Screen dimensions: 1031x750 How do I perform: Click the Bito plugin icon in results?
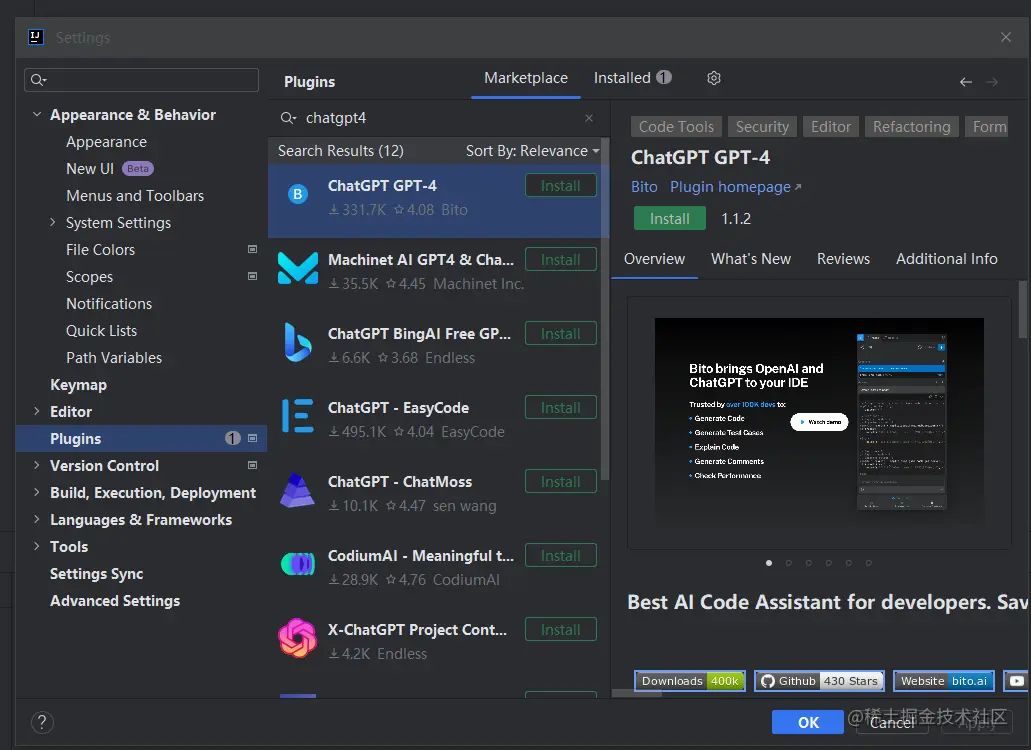[x=298, y=194]
